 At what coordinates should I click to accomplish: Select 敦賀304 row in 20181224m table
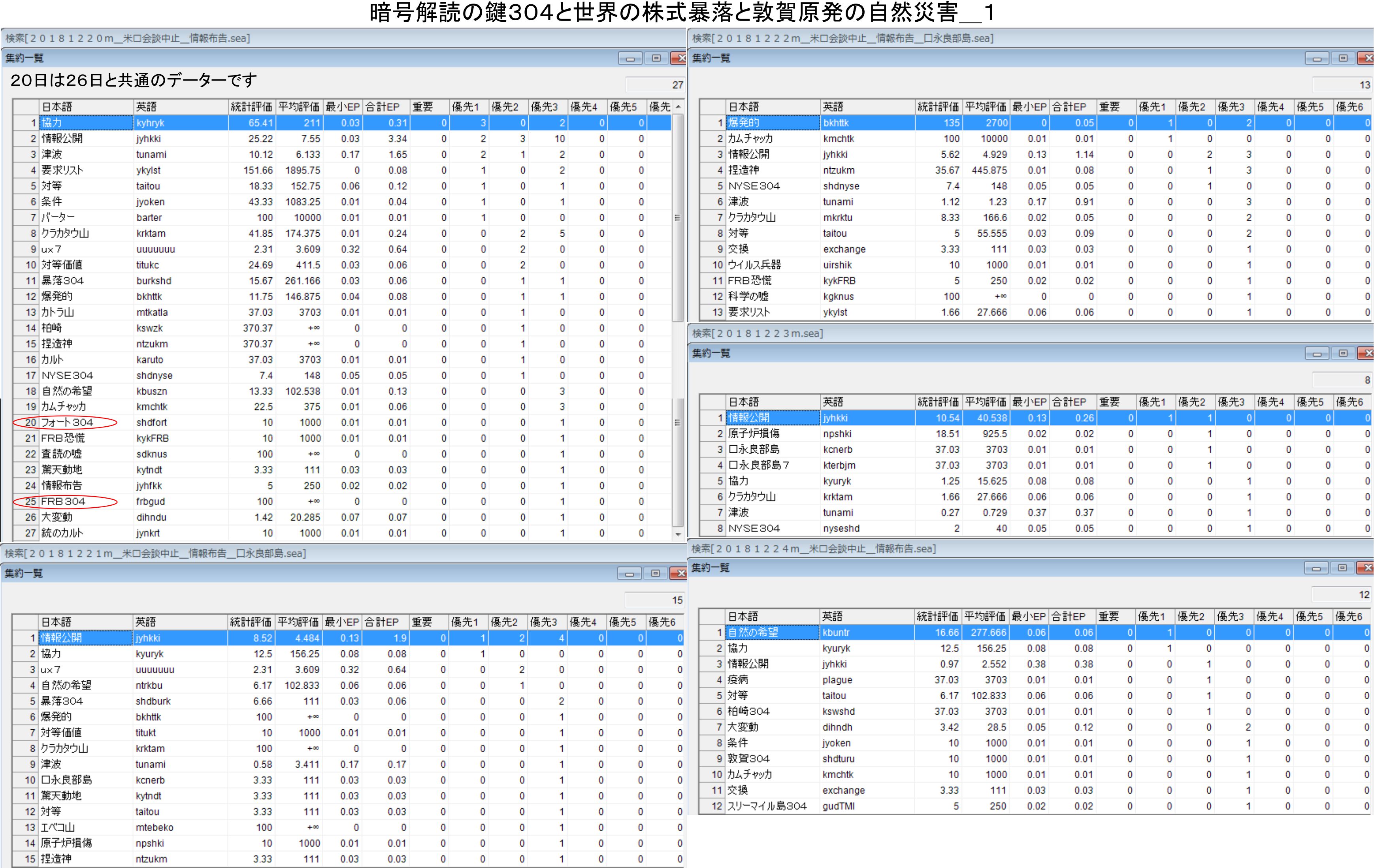(748, 759)
